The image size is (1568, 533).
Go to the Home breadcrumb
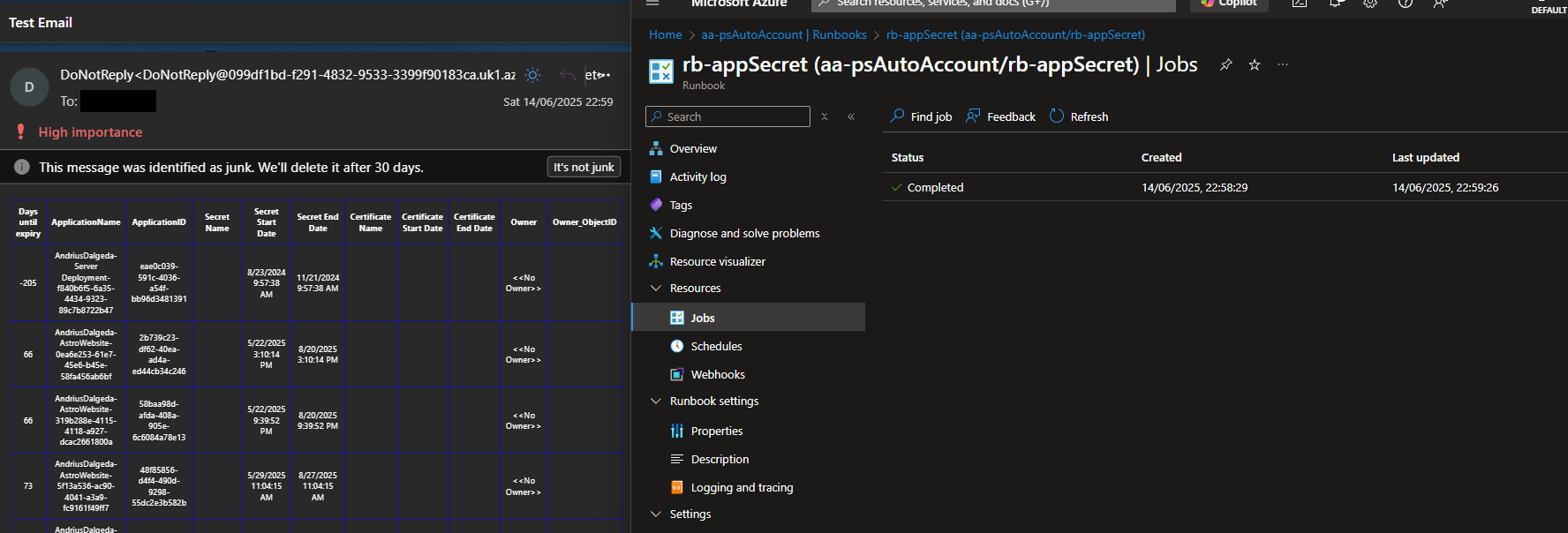coord(665,34)
